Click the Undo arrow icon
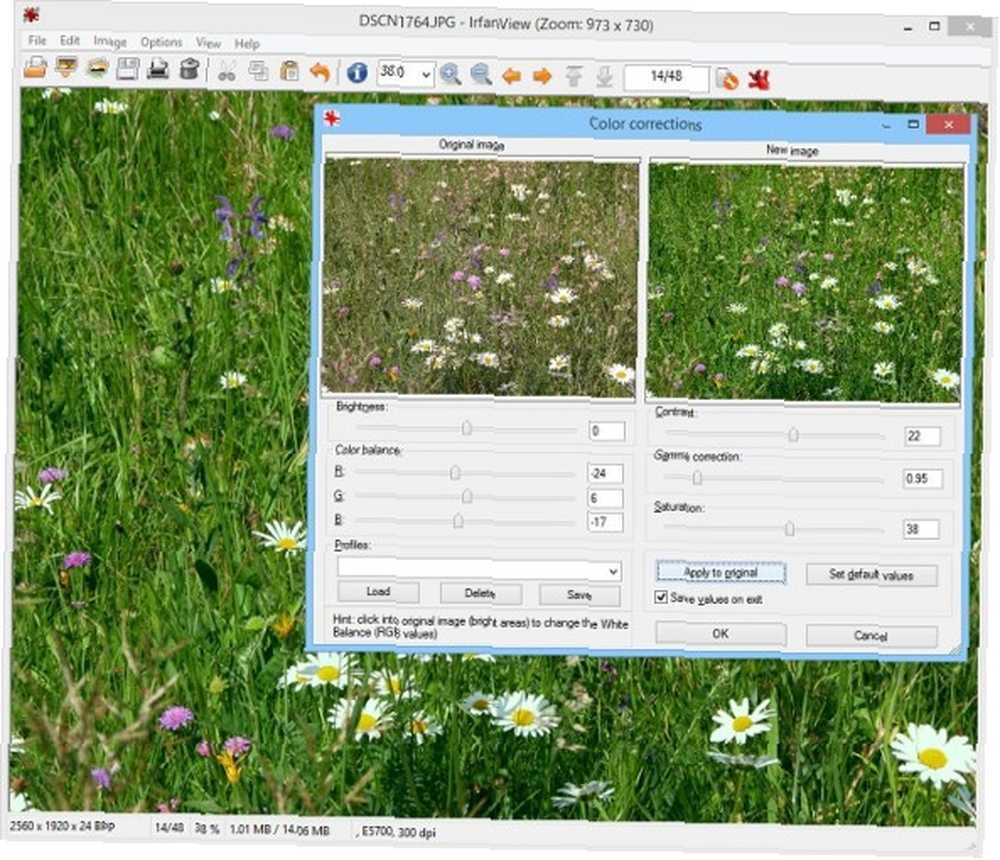 [320, 72]
